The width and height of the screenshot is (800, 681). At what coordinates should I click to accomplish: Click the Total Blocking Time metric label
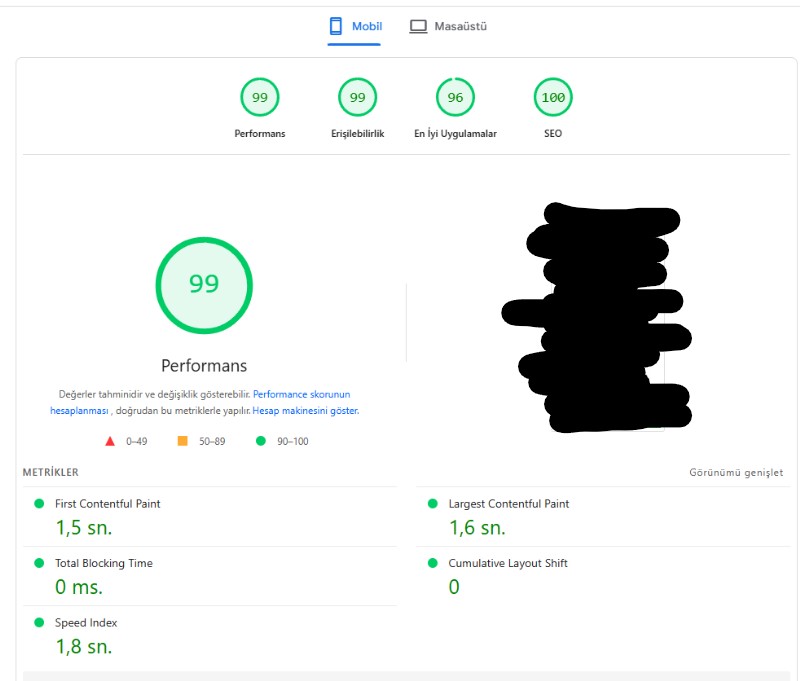point(104,563)
